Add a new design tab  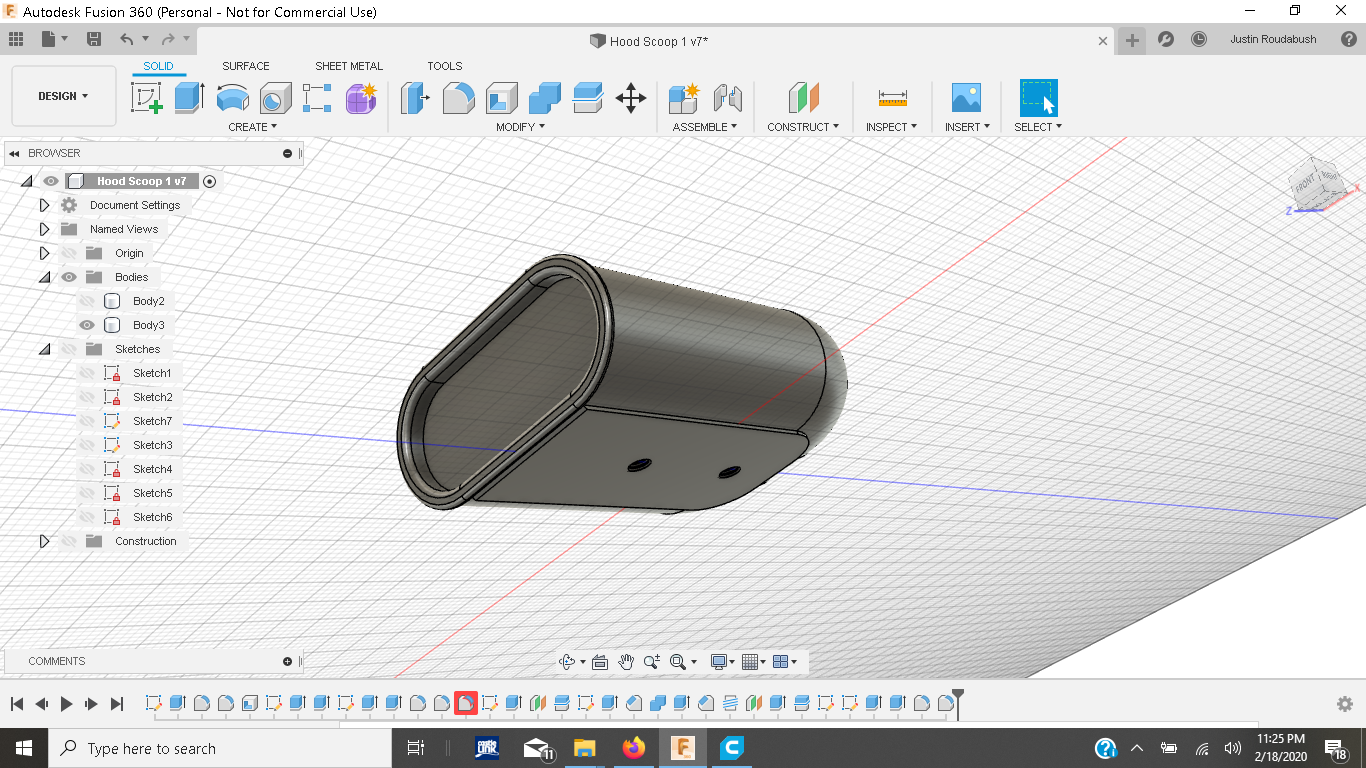[1132, 40]
